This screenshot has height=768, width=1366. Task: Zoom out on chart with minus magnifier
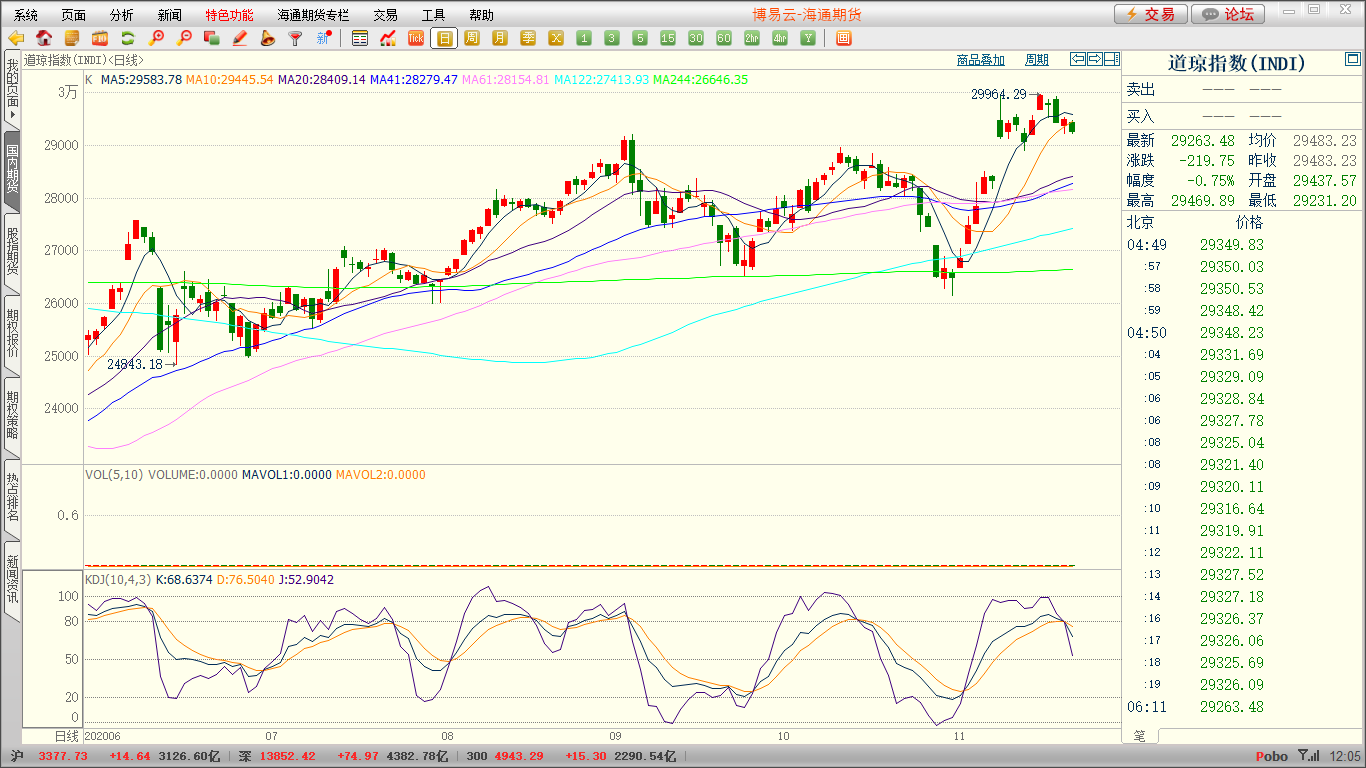pyautogui.click(x=183, y=39)
